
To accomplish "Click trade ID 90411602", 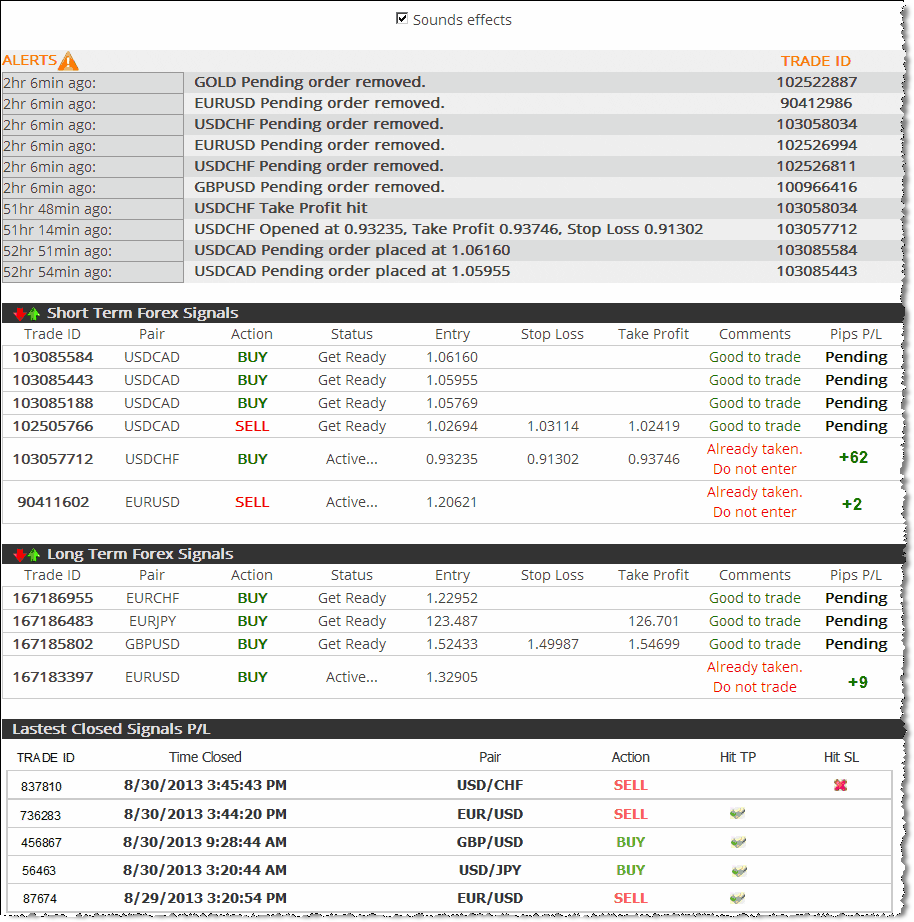I will 53,502.
